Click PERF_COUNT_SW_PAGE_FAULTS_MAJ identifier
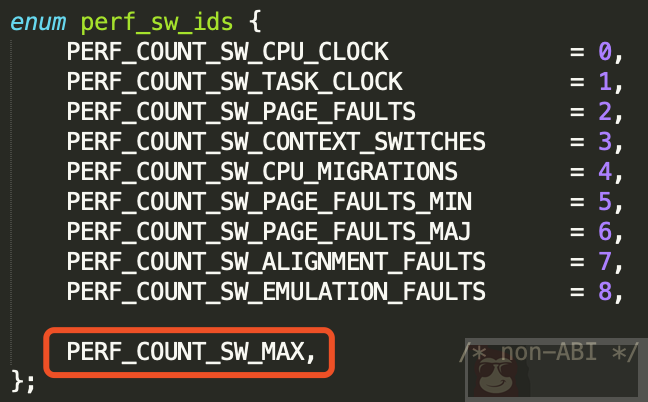The width and height of the screenshot is (648, 402). click(x=269, y=232)
